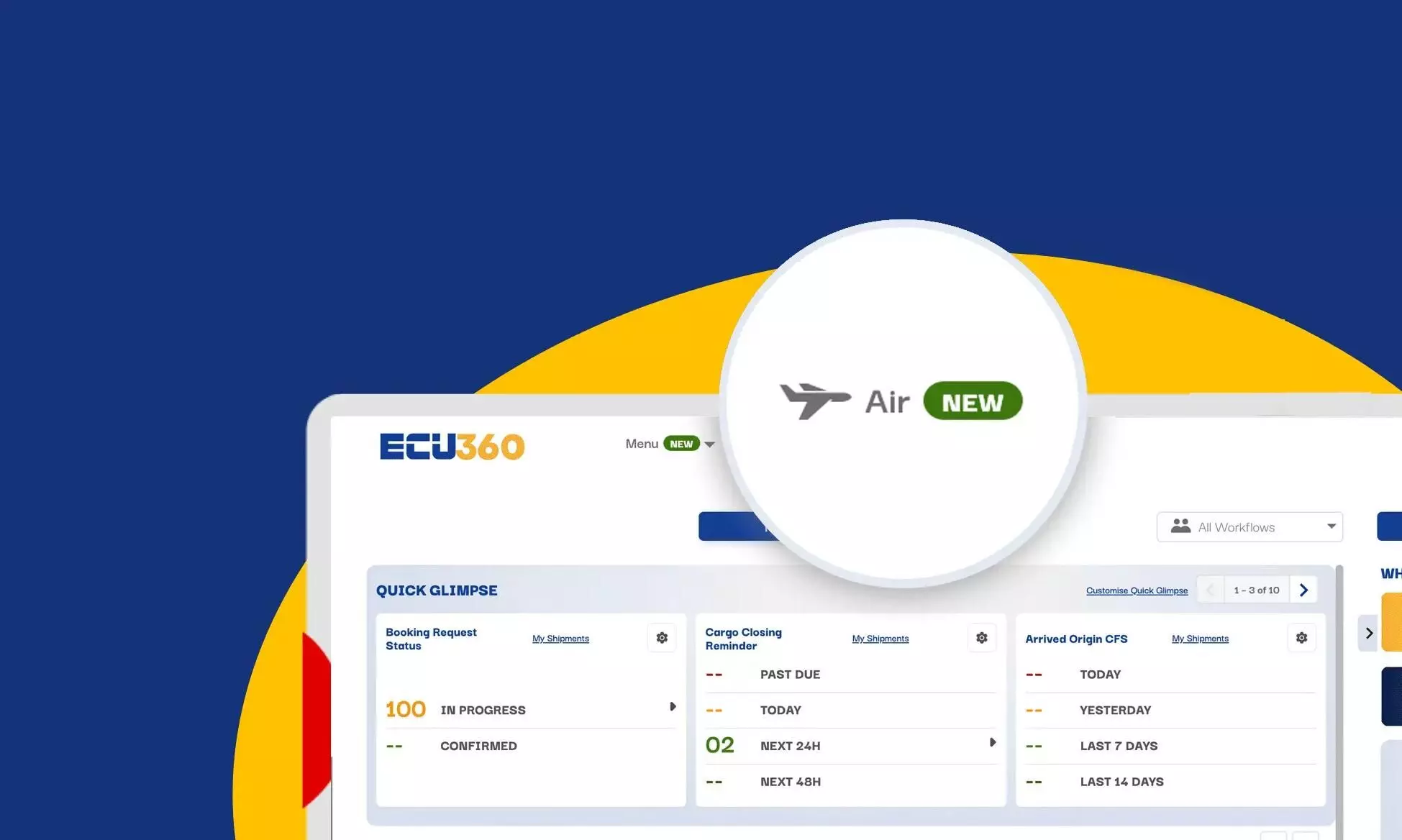Viewport: 1402px width, 840px height.
Task: Click My Shipments under Arrived Origin CFS
Action: pyautogui.click(x=1199, y=638)
